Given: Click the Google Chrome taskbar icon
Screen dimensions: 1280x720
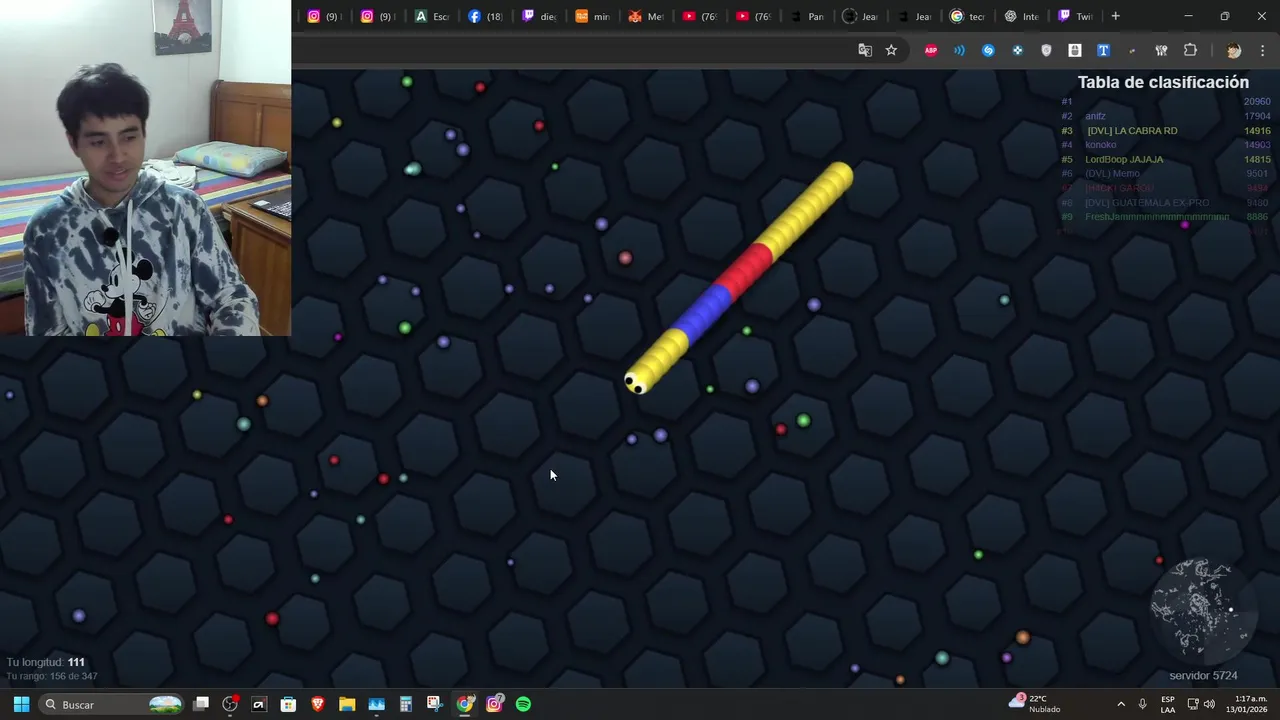Looking at the screenshot, I should click(x=465, y=704).
